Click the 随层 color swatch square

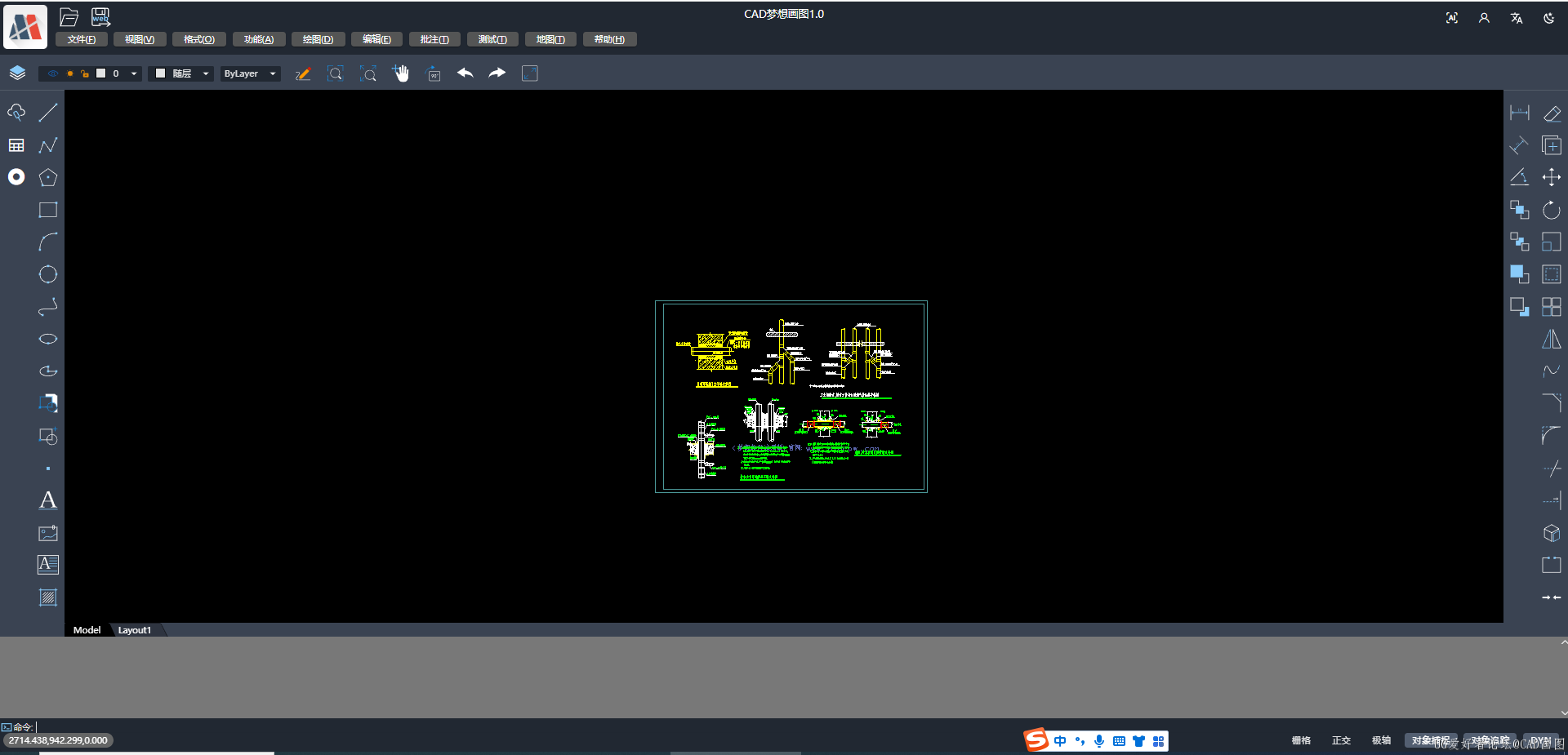[x=161, y=73]
